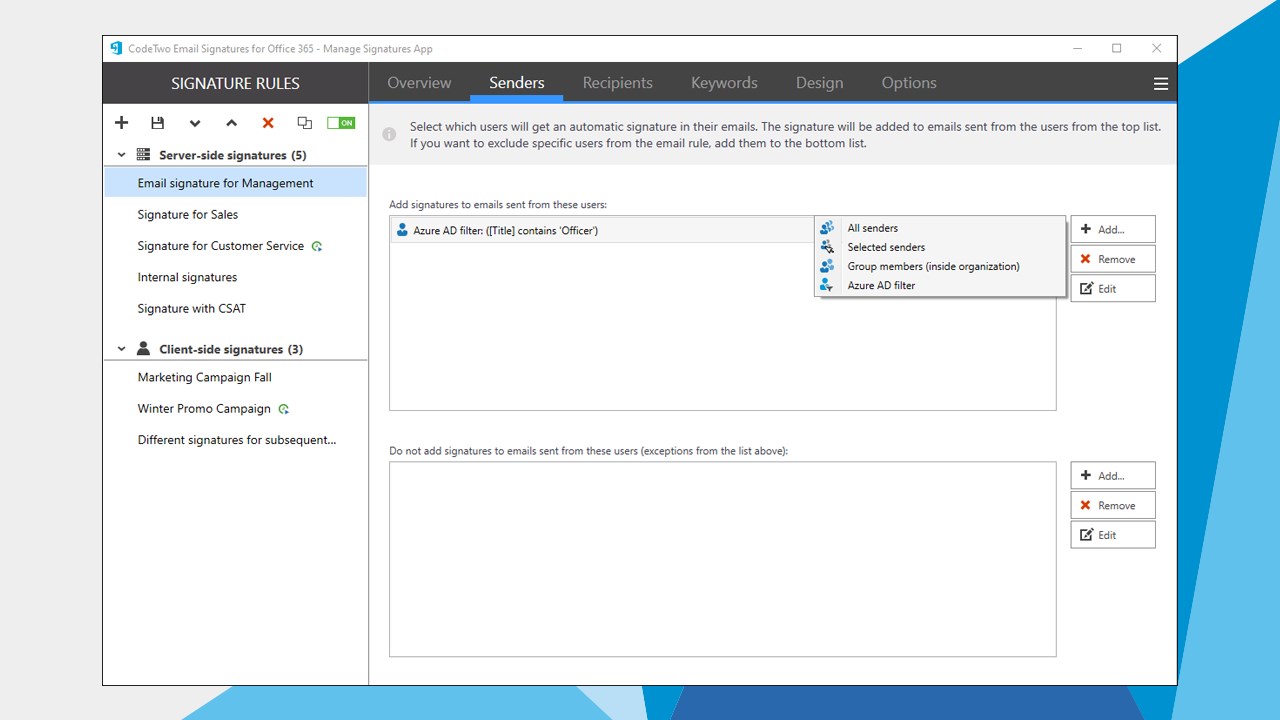Click Add... button for the exceptions list
This screenshot has height=720, width=1280.
[x=1113, y=476]
